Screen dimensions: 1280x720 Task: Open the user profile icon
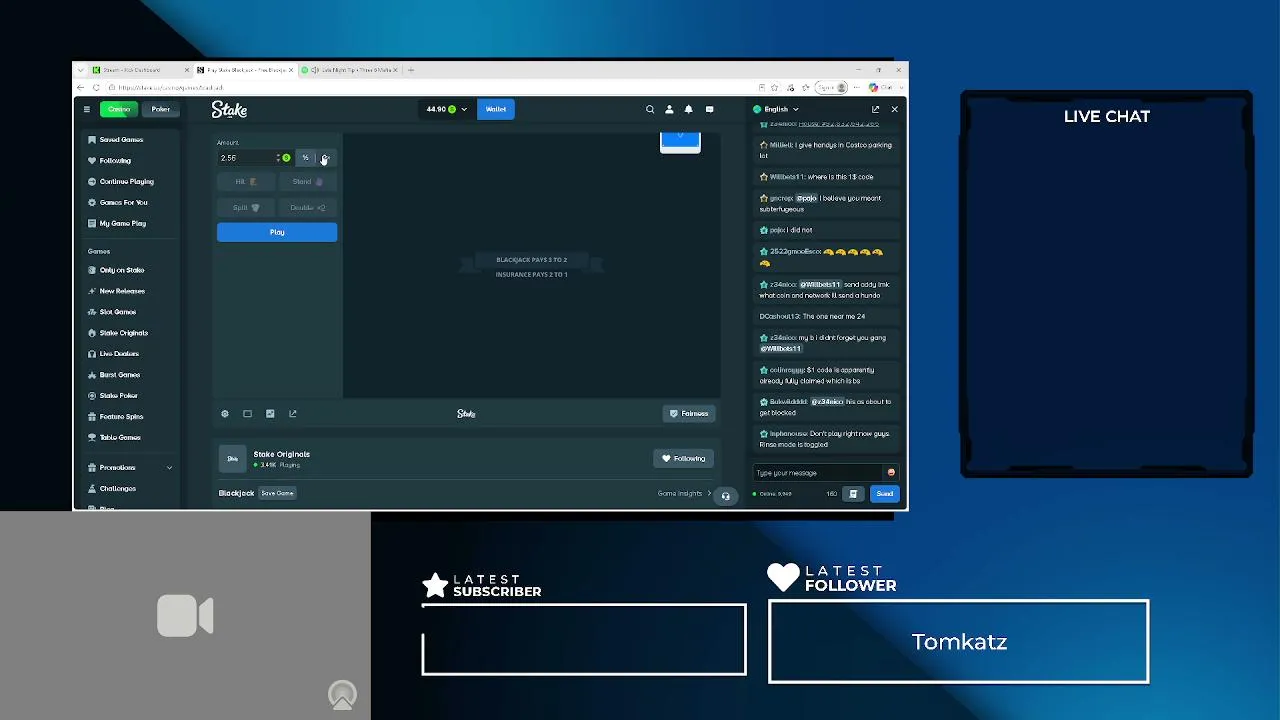pos(669,109)
